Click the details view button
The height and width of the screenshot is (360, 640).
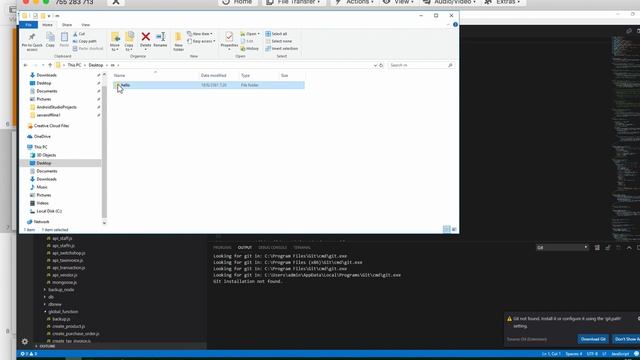447,229
